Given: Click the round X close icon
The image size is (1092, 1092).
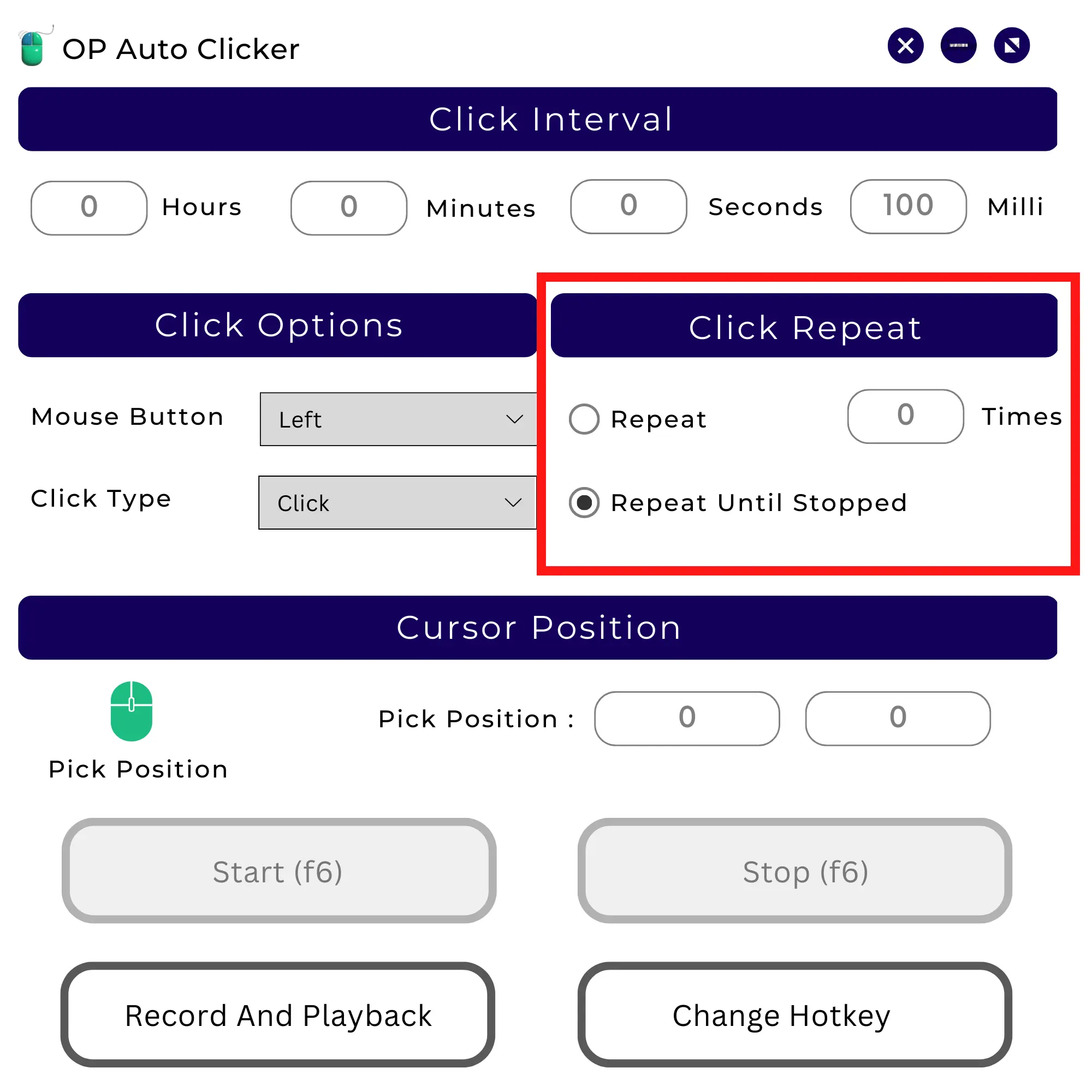Looking at the screenshot, I should point(905,46).
